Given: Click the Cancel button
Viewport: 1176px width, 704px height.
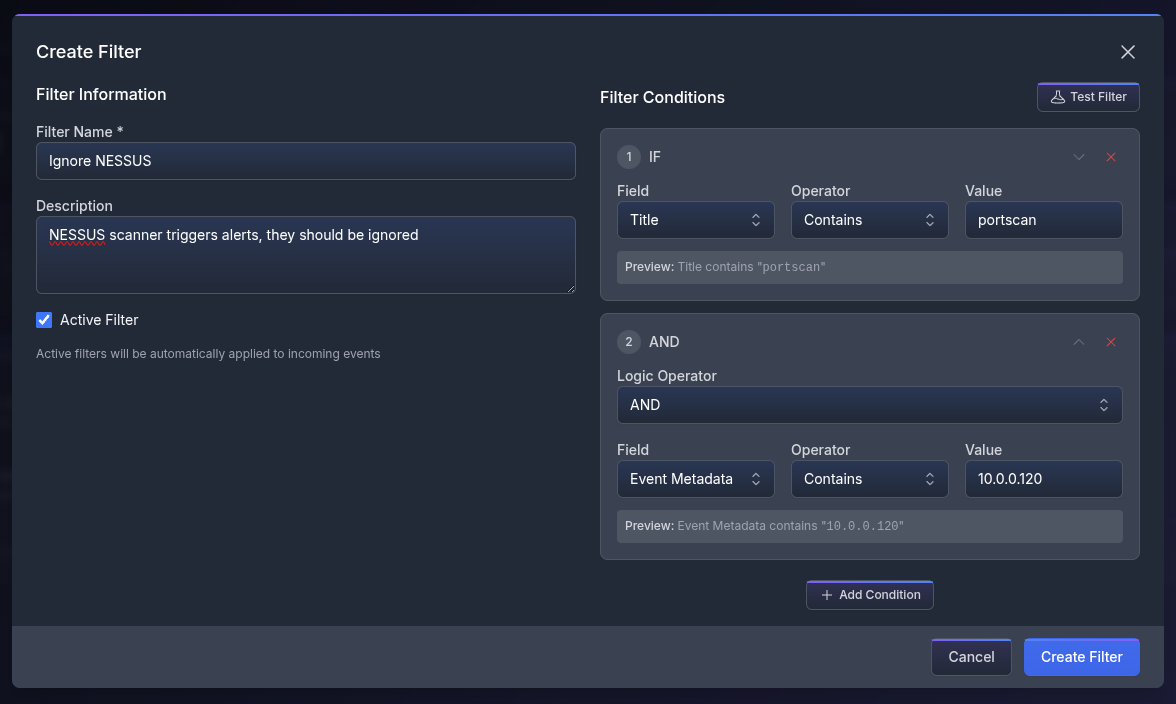Looking at the screenshot, I should click(x=971, y=657).
